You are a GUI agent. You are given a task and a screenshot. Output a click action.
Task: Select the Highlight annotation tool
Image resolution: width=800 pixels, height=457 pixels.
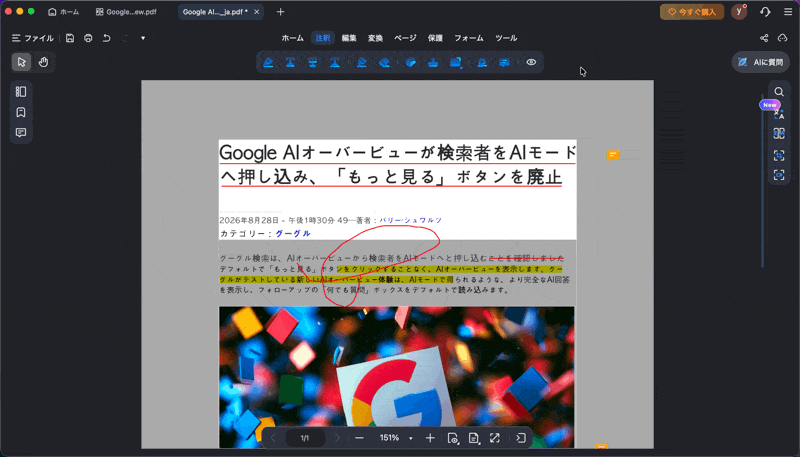click(268, 62)
